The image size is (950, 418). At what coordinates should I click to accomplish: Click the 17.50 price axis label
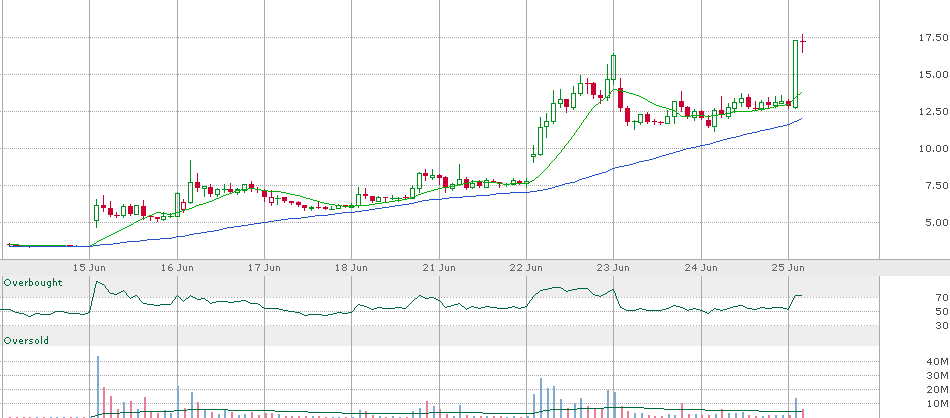click(x=932, y=38)
